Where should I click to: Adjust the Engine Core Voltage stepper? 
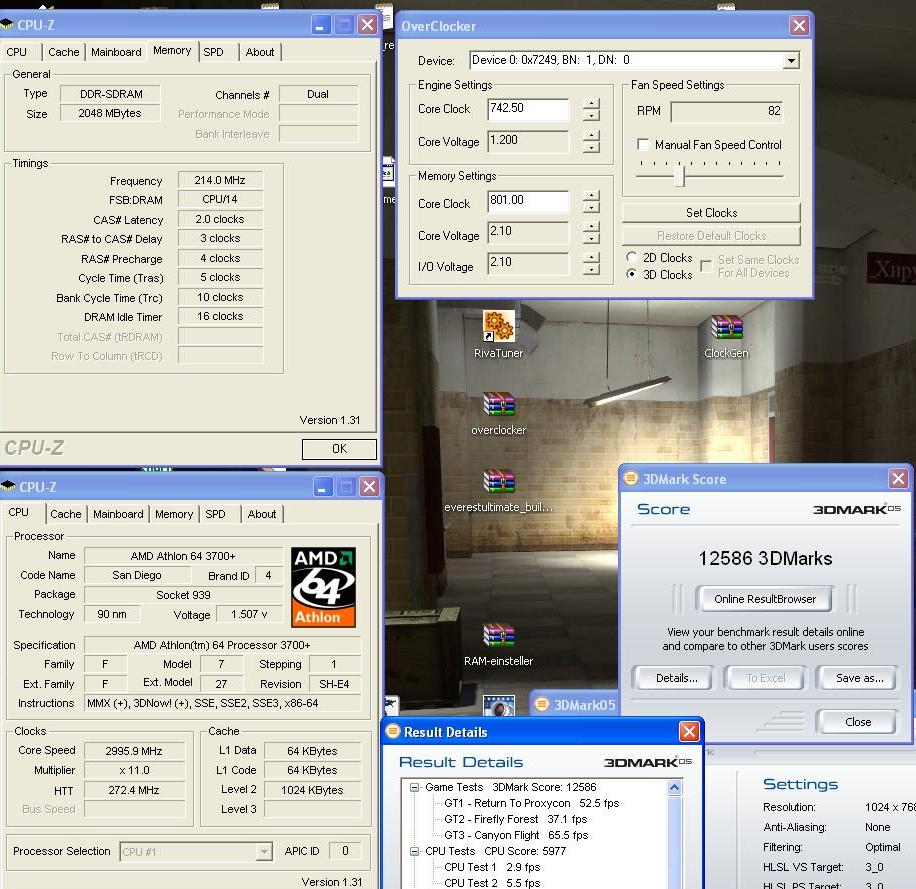coord(591,141)
